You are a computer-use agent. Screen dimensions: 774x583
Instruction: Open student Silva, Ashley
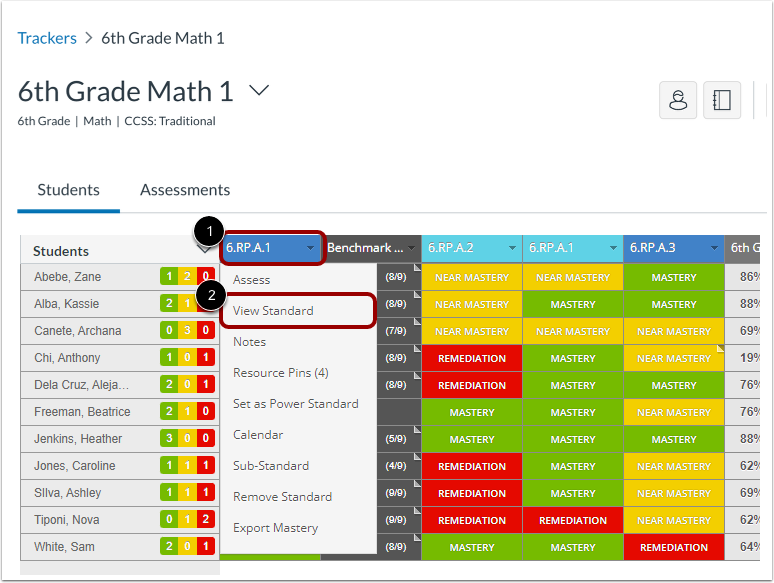68,493
